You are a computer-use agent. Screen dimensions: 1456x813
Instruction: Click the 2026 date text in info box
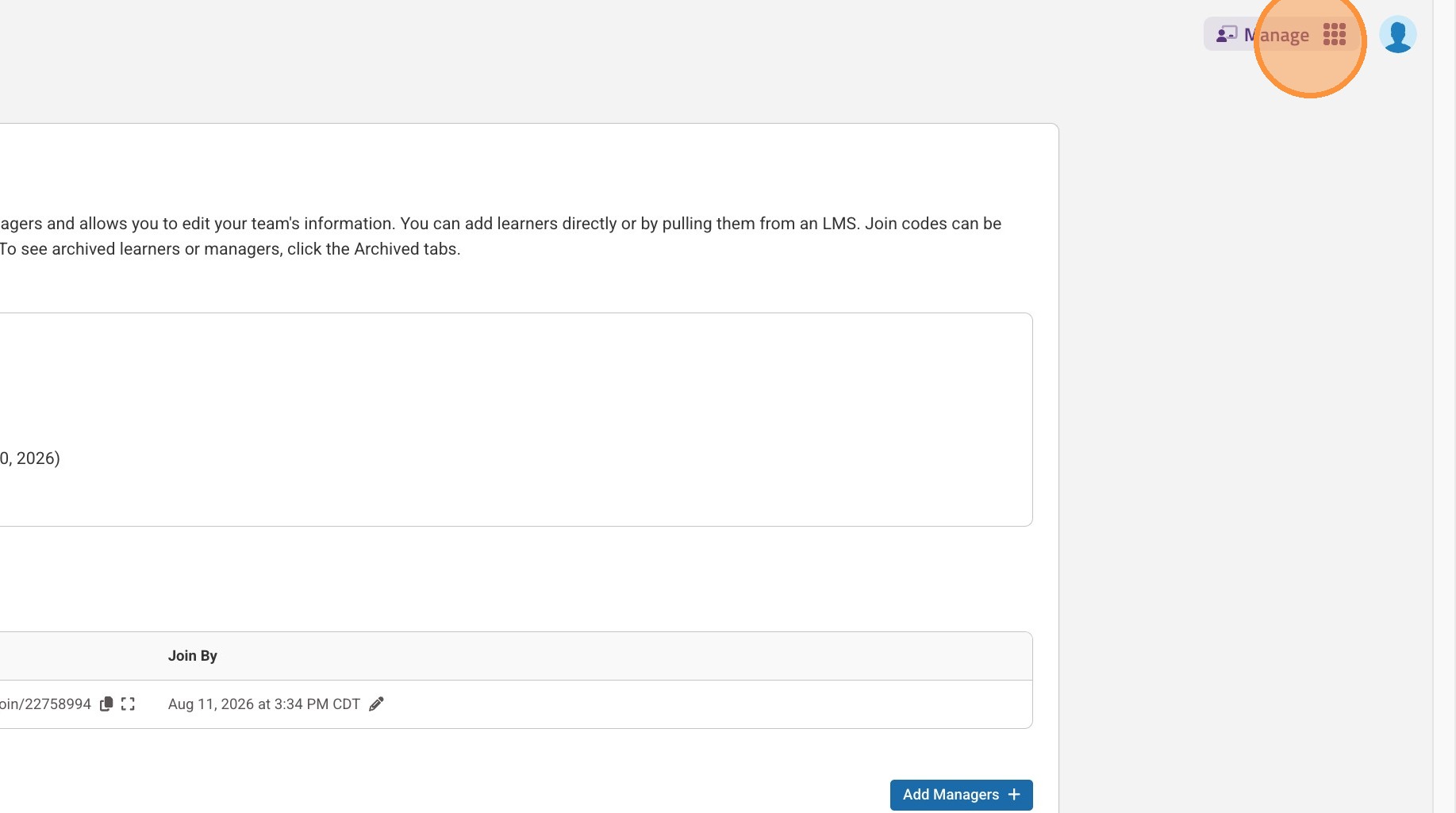point(32,458)
